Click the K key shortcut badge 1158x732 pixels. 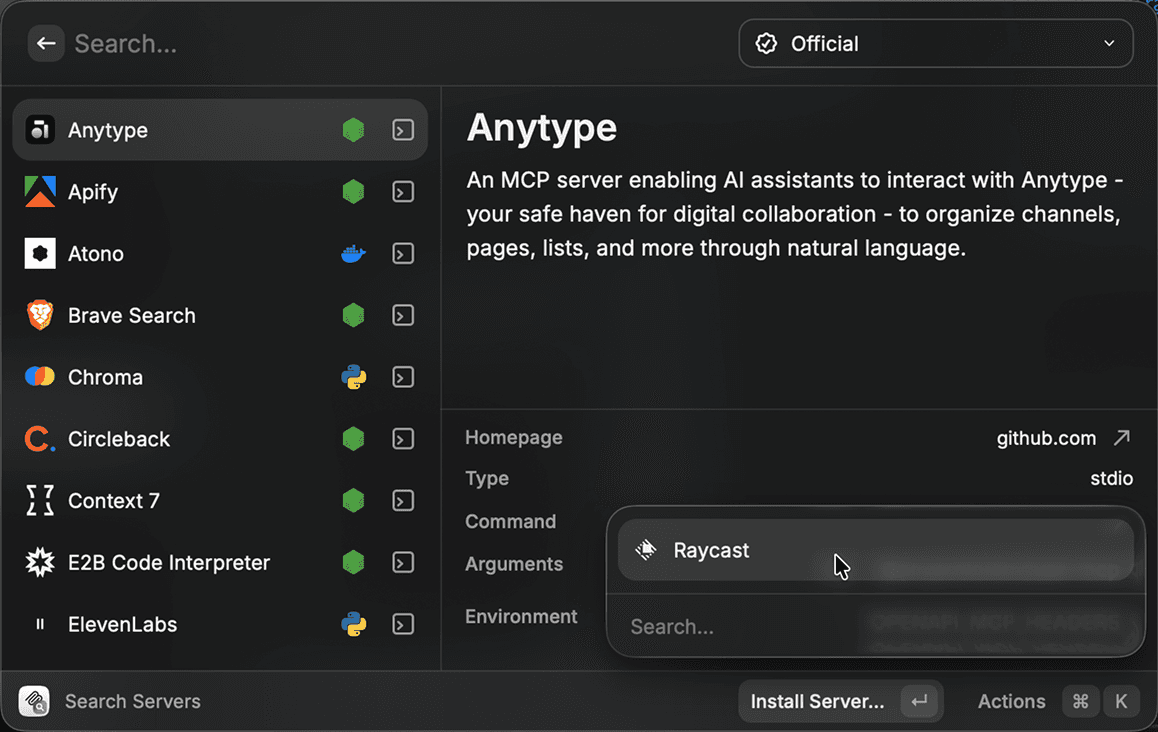[1121, 701]
